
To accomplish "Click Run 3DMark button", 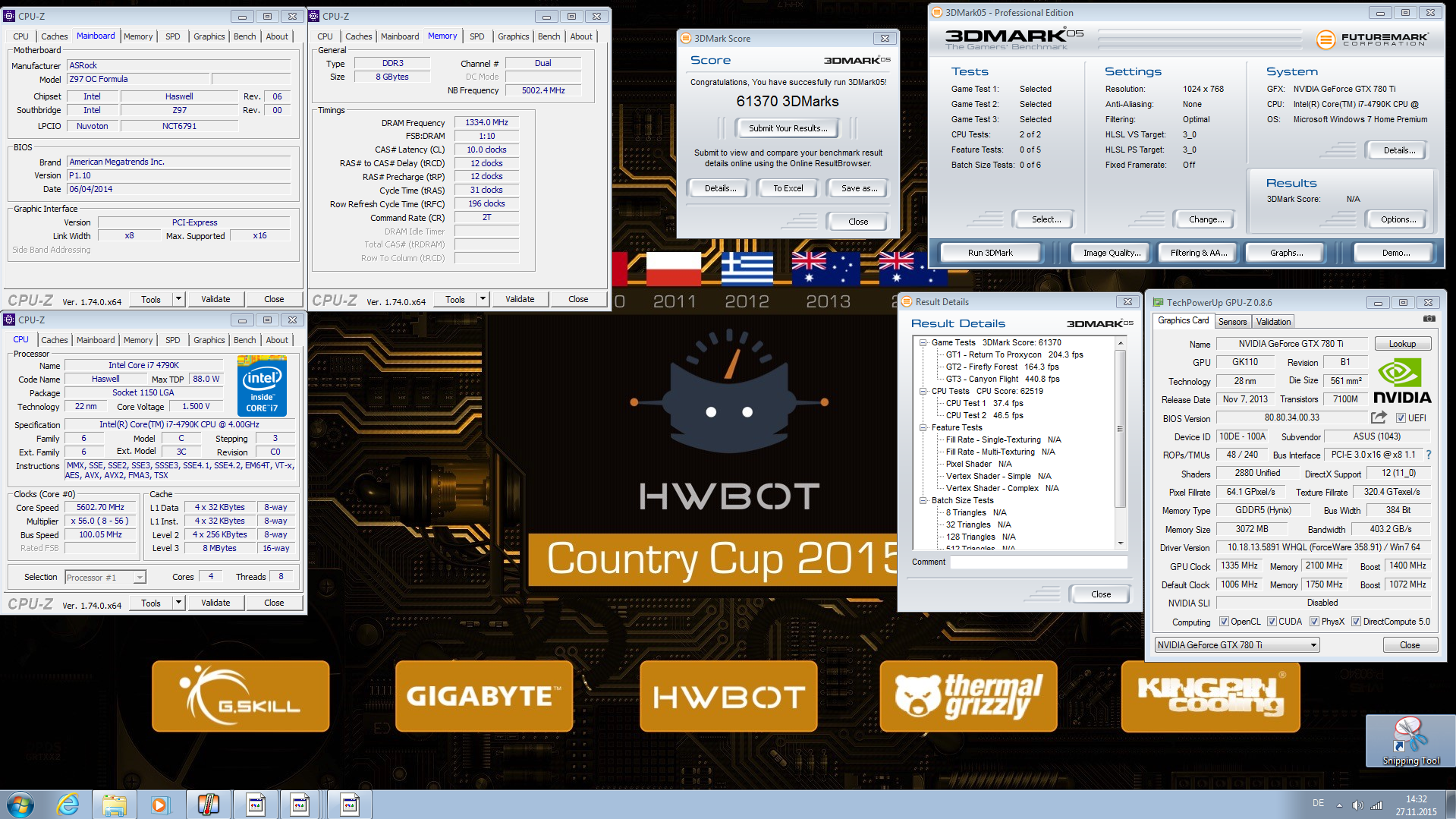I will [990, 253].
